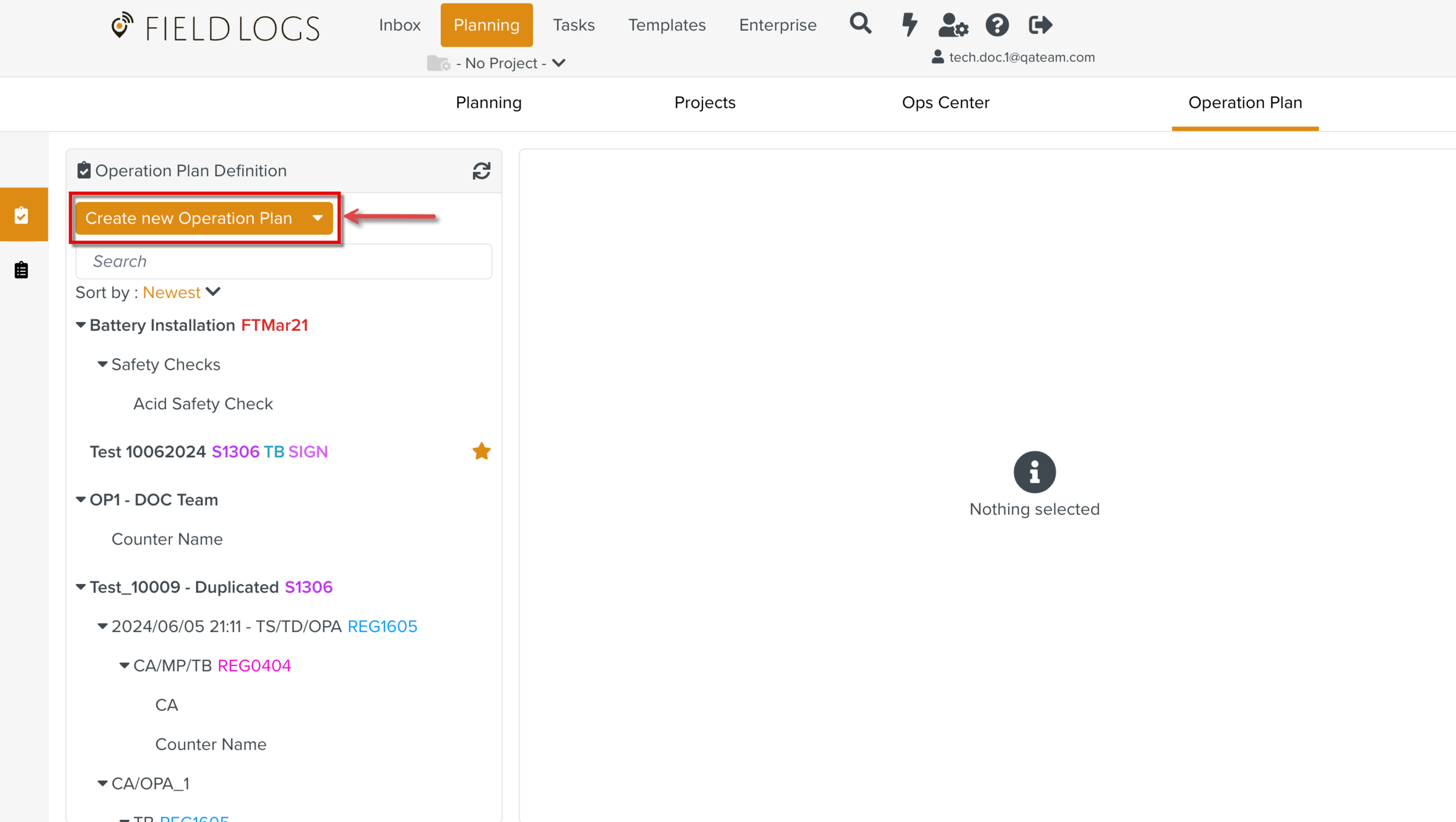This screenshot has width=1456, height=822.
Task: Collapse the OP1 - DOC Team node
Action: click(81, 499)
